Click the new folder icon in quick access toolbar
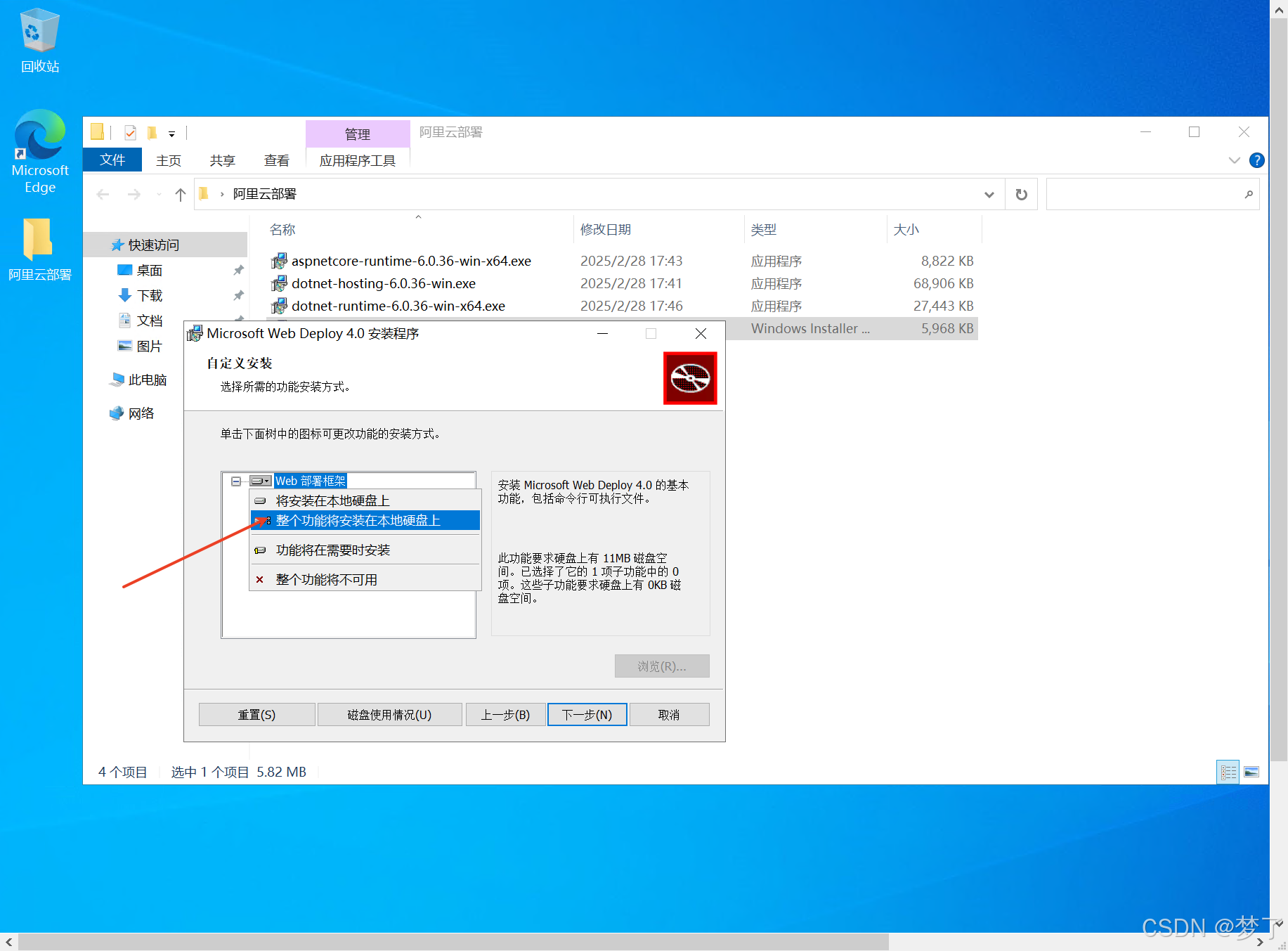 coord(152,132)
